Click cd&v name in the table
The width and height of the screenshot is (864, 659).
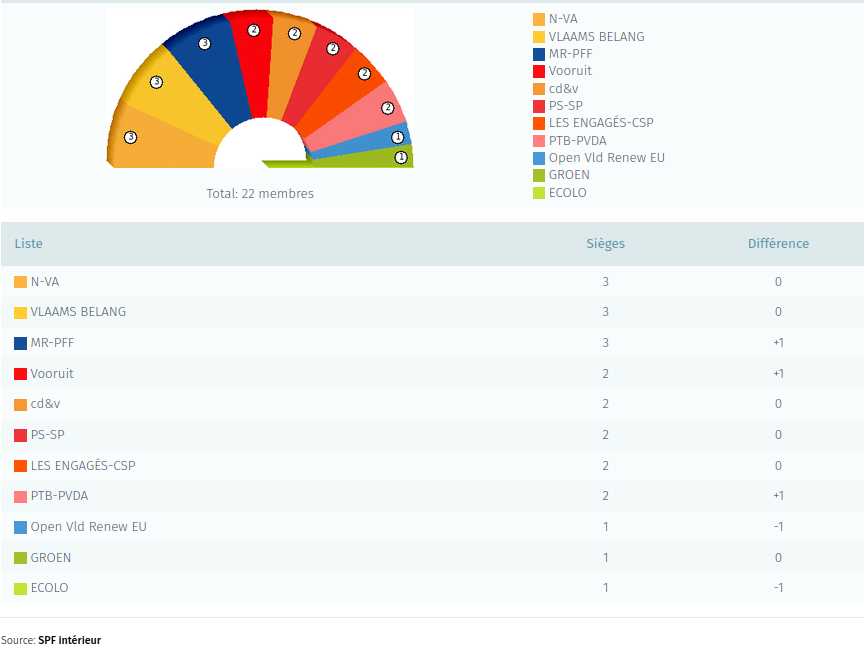[45, 404]
